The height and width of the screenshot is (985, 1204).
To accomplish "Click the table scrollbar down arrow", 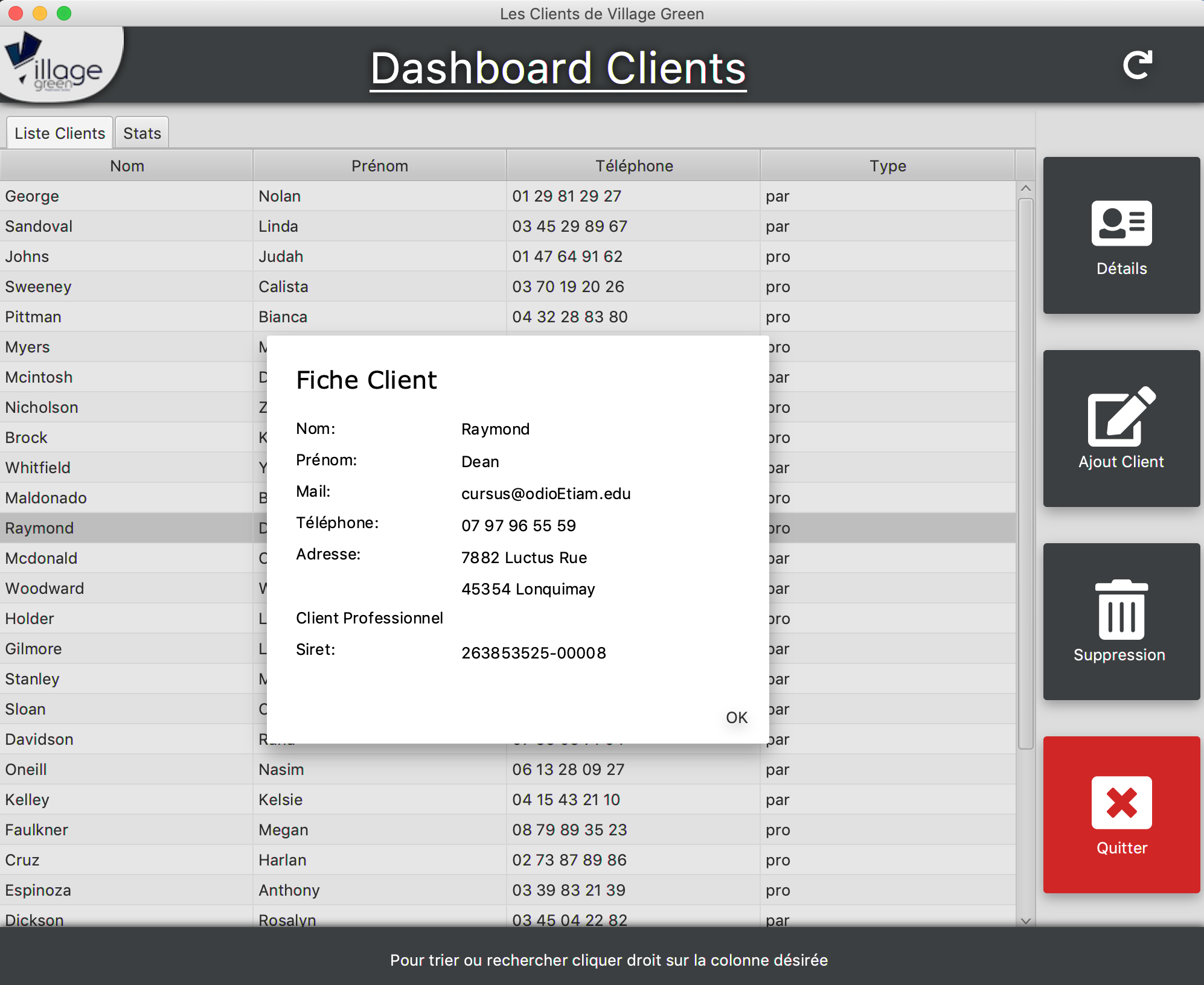I will 1025,921.
